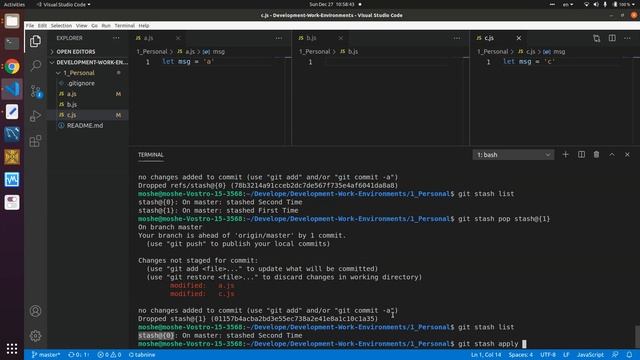The image size is (640, 360).
Task: Open more actions for a.js editor group
Action: [x=279, y=38]
